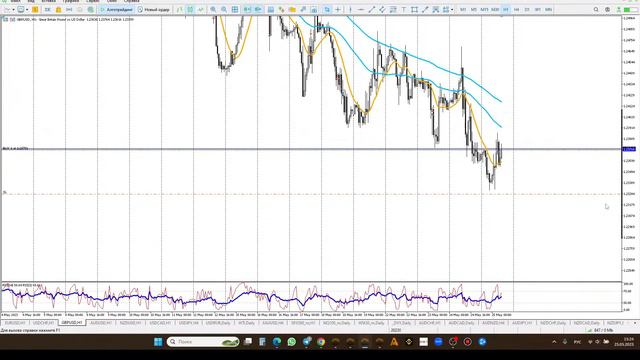Draw Fibonacci retracement tool
Image resolution: width=640 pixels, height=360 pixels.
[393, 9]
